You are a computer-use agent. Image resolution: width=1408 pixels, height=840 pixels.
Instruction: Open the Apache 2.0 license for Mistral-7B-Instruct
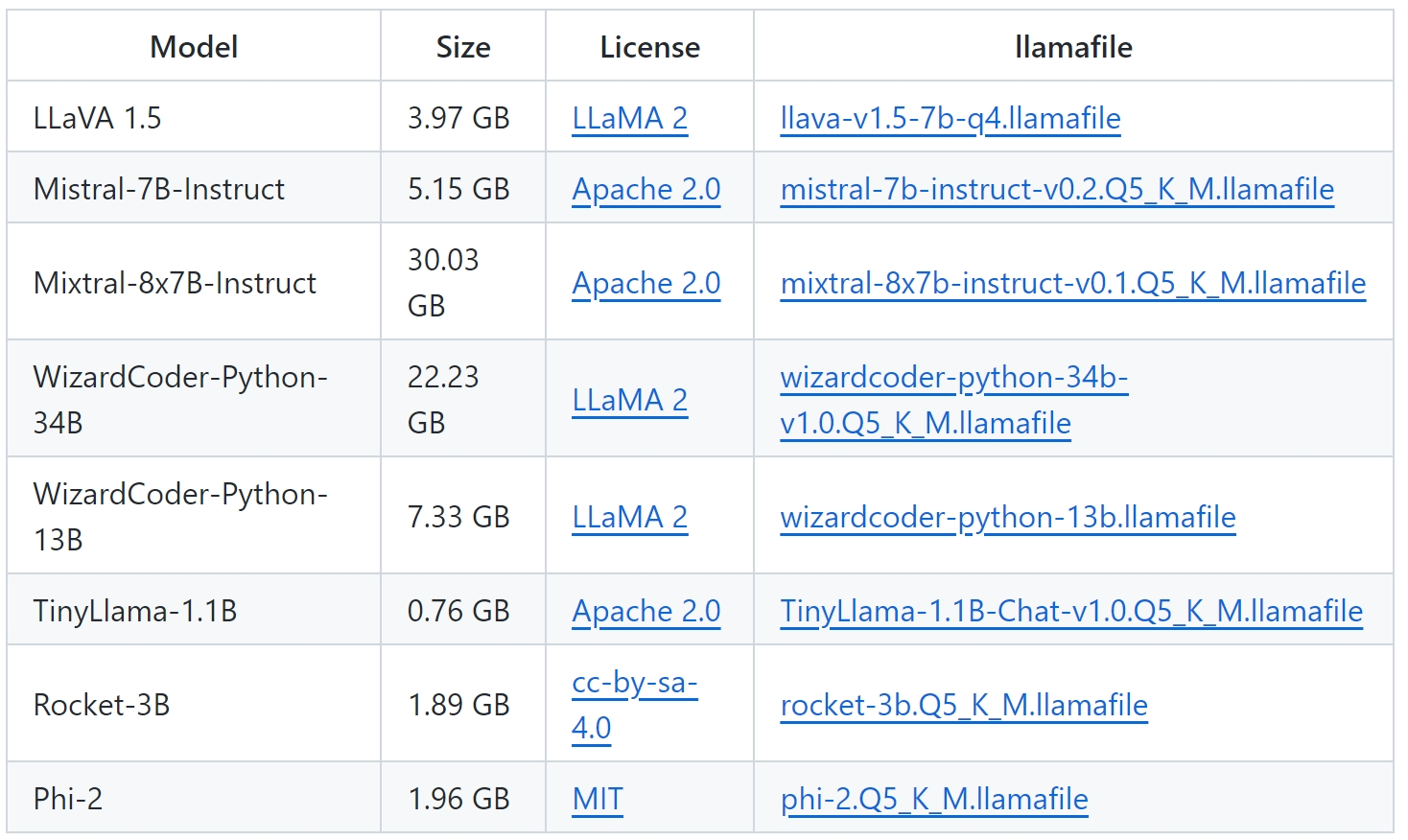646,189
